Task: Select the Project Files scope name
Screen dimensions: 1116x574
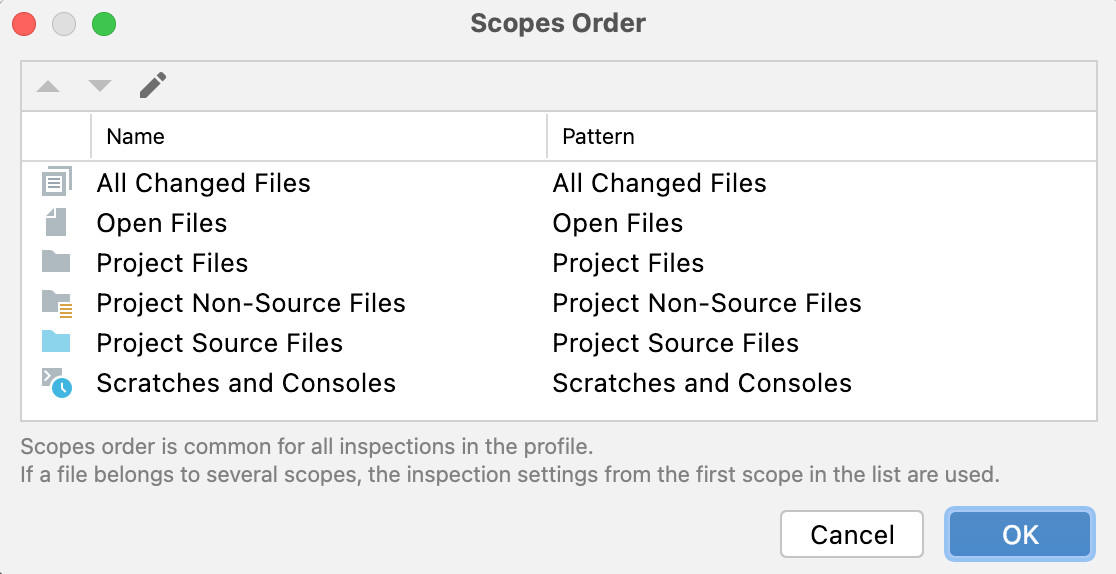Action: pyautogui.click(x=172, y=263)
